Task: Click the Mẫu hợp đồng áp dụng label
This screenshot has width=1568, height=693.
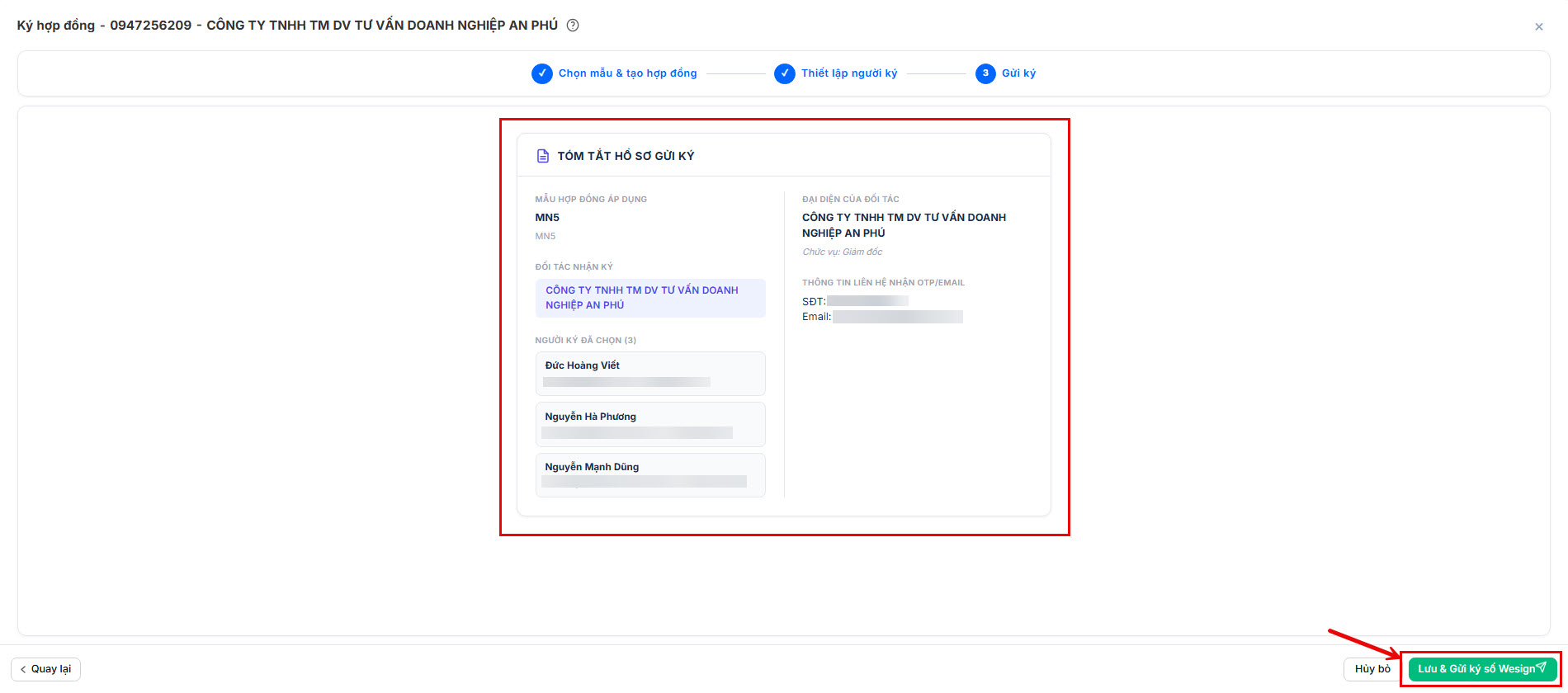Action: coord(591,199)
